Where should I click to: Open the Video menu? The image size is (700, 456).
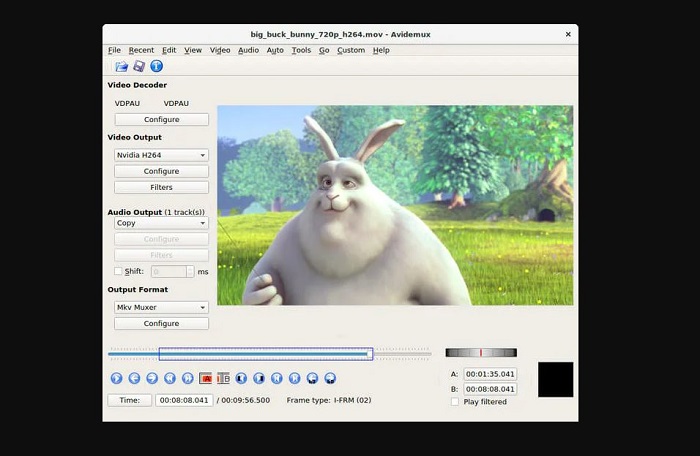click(x=220, y=50)
